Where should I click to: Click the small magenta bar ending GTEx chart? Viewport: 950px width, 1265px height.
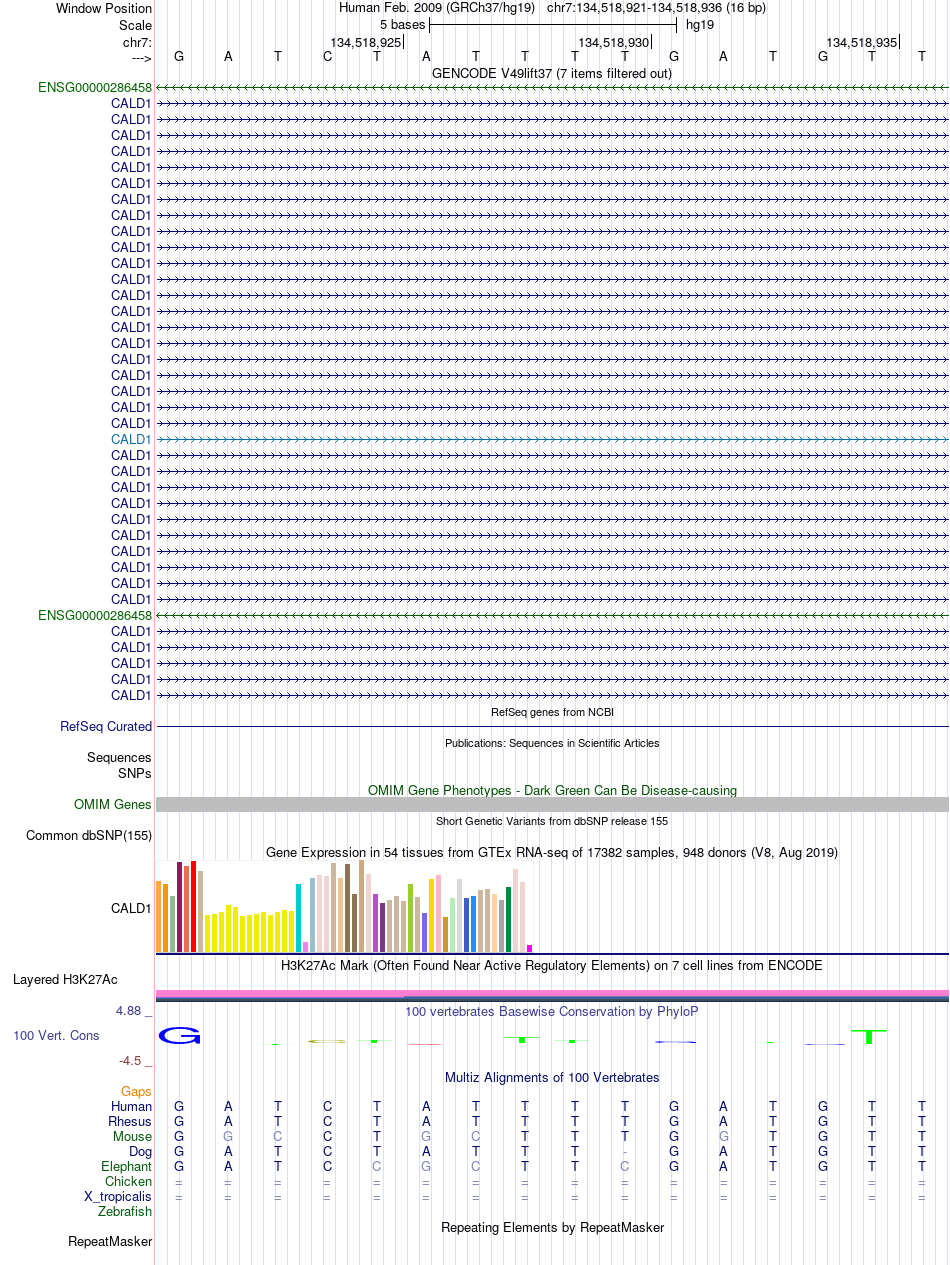pyautogui.click(x=530, y=948)
